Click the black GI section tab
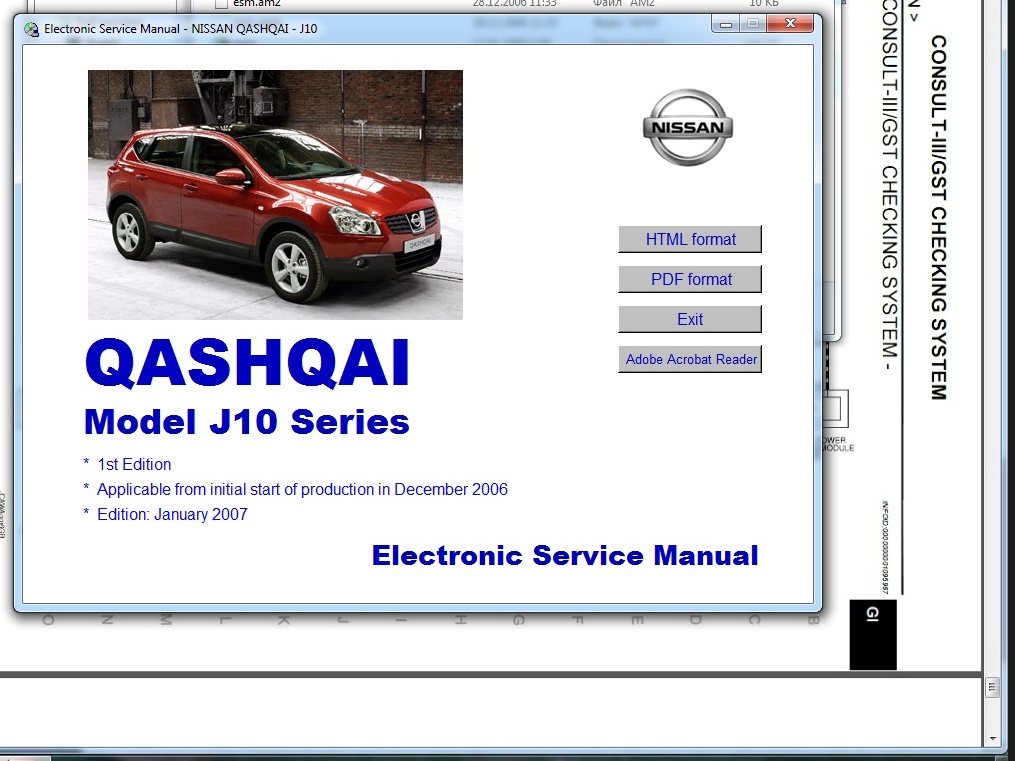This screenshot has height=761, width=1015. tap(872, 634)
